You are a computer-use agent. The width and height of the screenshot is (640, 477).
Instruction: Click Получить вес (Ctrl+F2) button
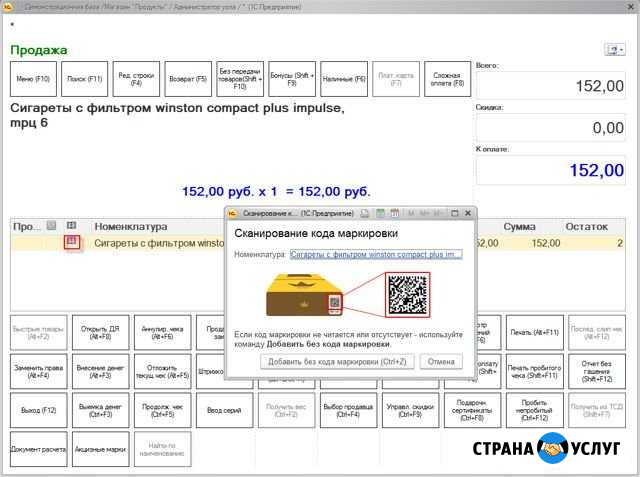tap(287, 410)
